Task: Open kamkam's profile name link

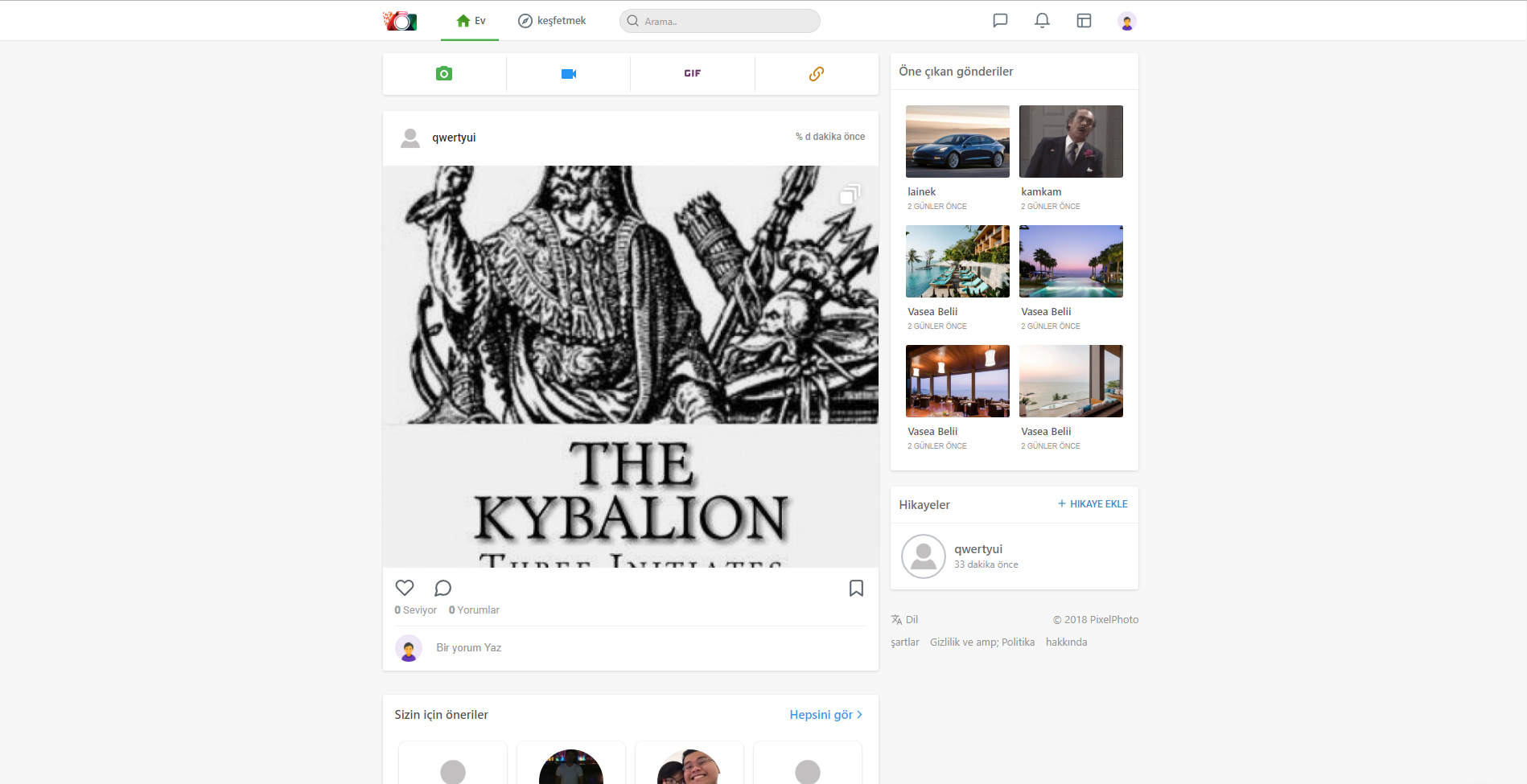Action: coord(1041,192)
